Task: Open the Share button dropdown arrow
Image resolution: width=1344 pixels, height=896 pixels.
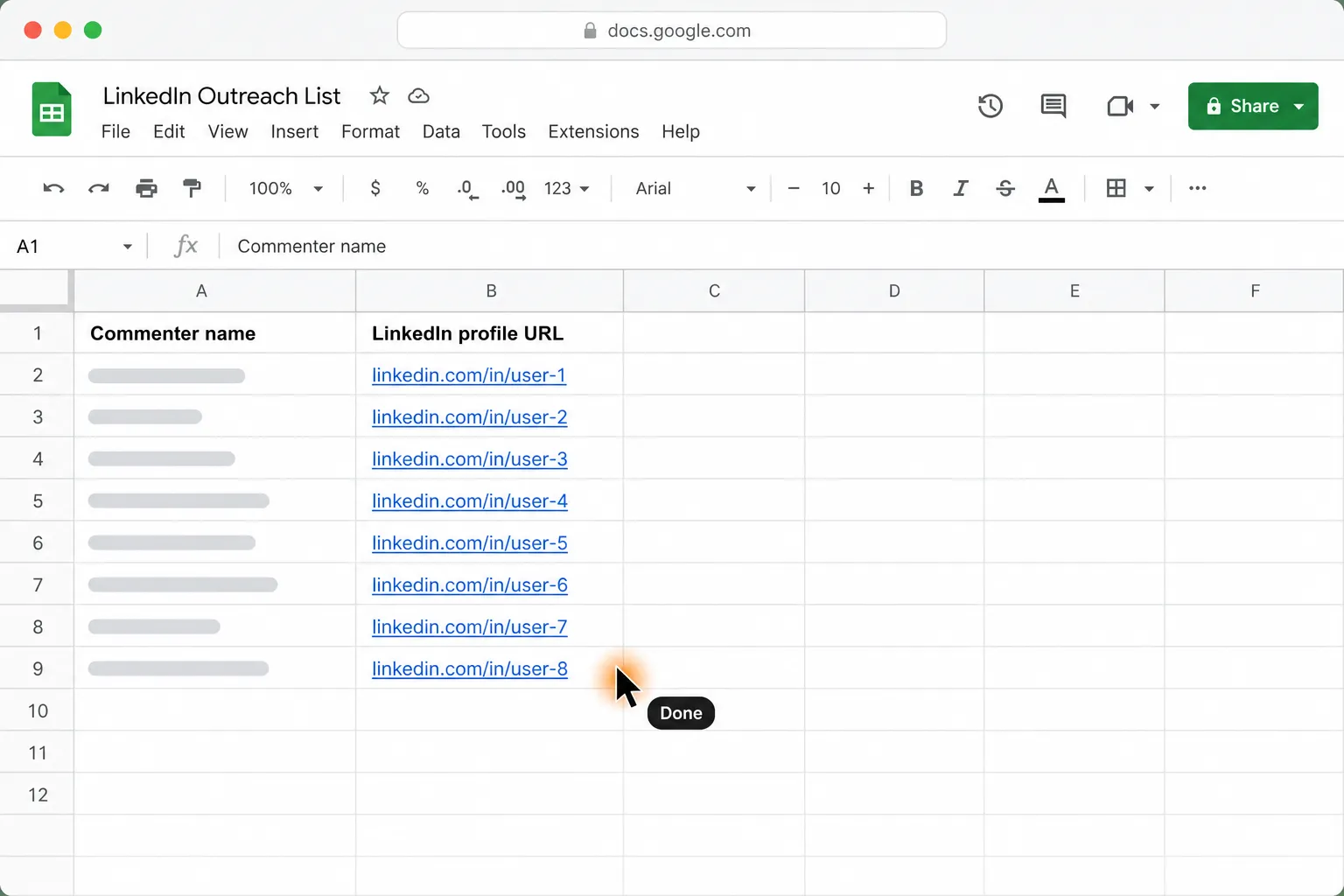Action: click(x=1299, y=106)
